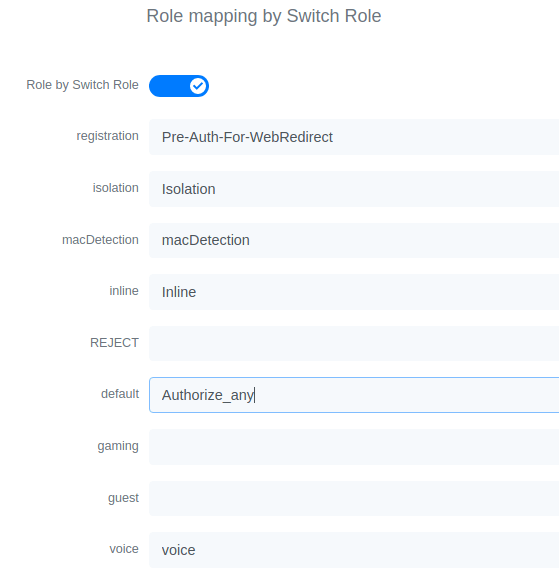Viewport: 559px width, 570px height.
Task: Click the empty guest role field
Action: [354, 498]
